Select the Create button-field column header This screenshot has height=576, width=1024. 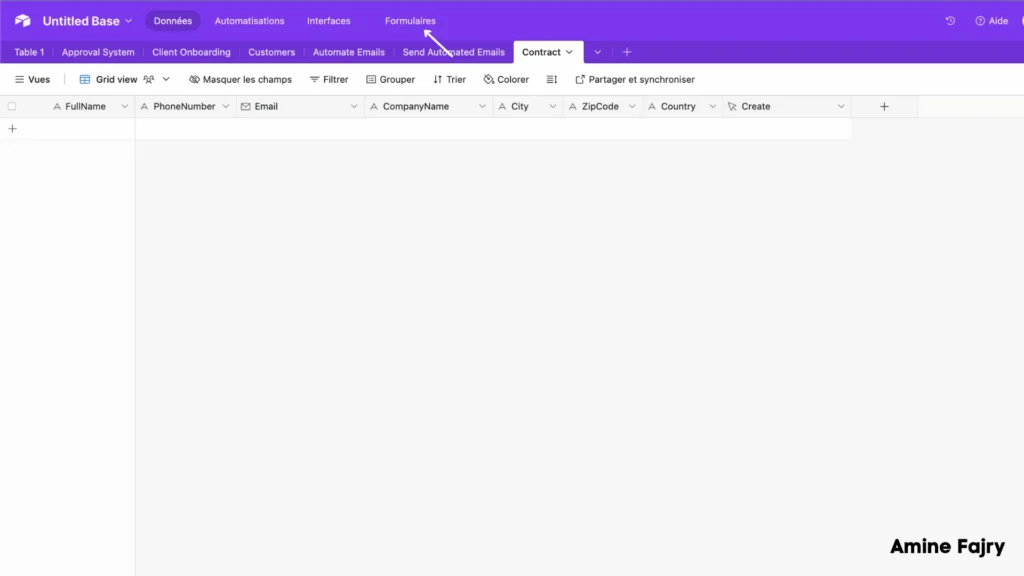786,106
